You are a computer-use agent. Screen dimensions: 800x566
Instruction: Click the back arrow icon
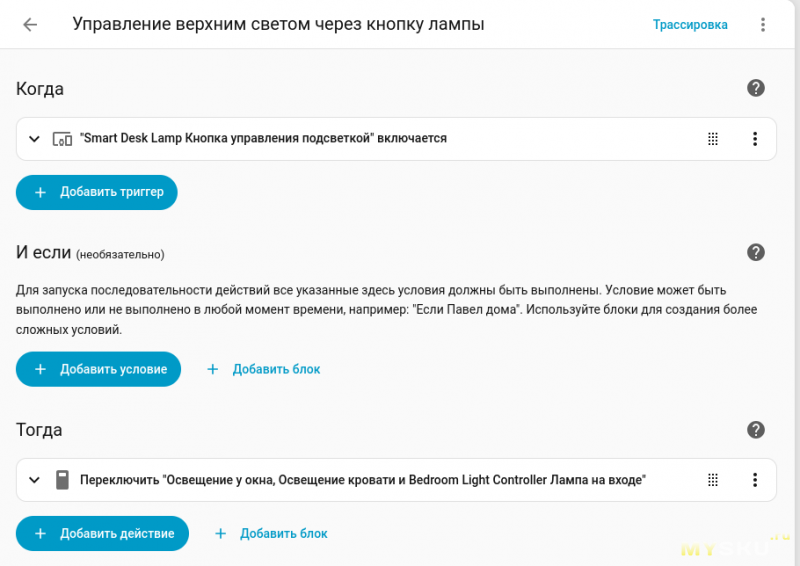tap(30, 25)
